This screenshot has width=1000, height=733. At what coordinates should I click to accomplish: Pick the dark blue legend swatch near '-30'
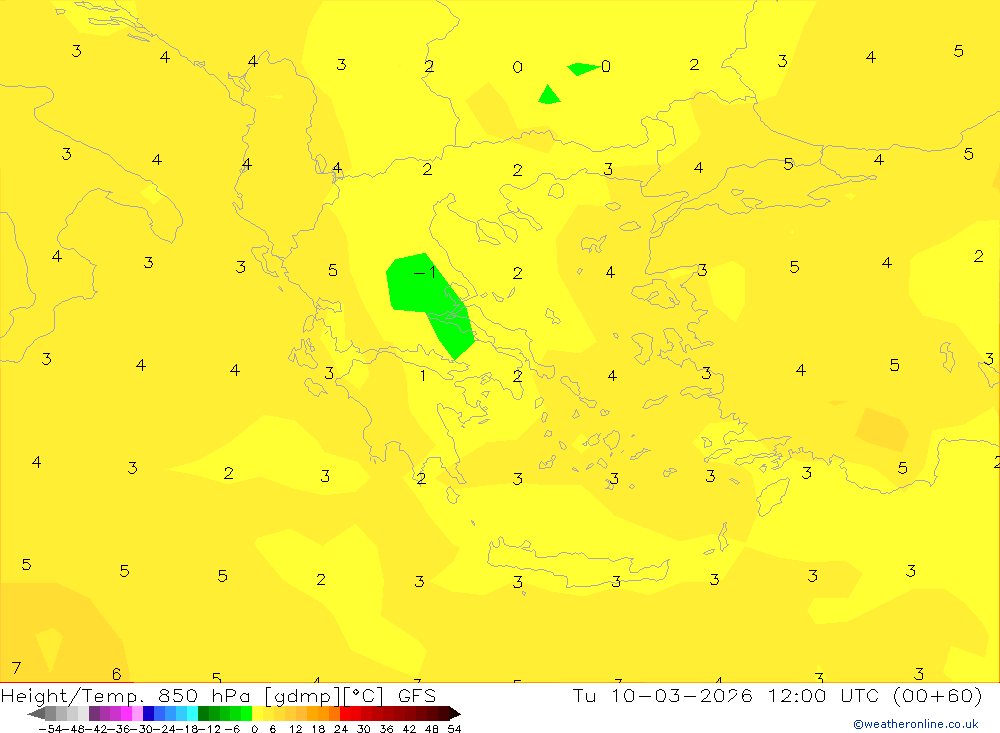pos(149,714)
